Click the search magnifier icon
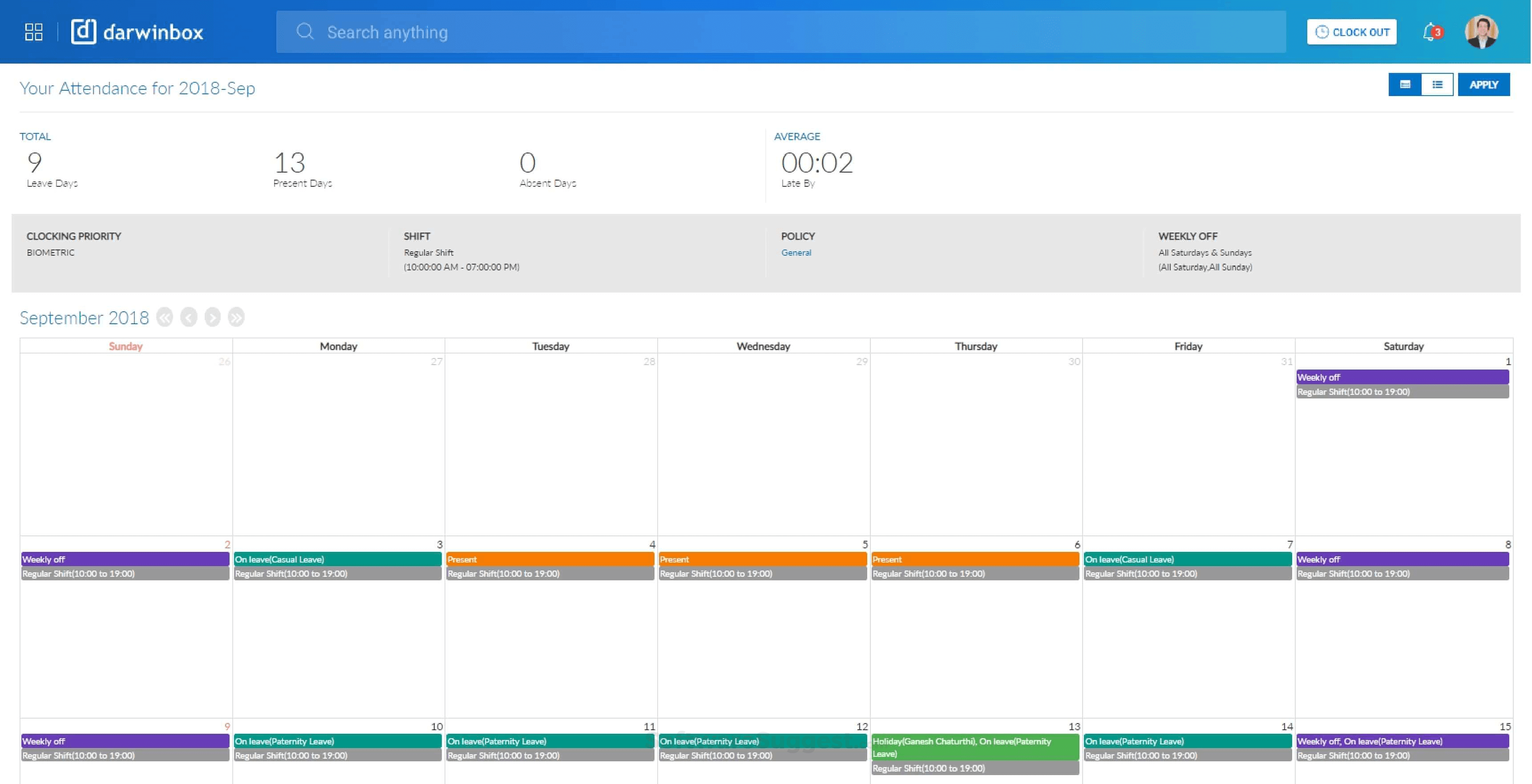The width and height of the screenshot is (1532, 784). (305, 32)
